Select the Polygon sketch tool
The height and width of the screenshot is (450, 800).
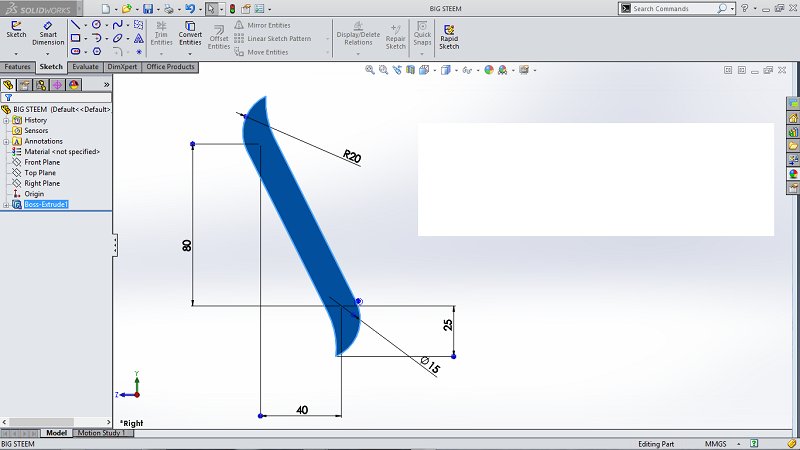coord(96,51)
